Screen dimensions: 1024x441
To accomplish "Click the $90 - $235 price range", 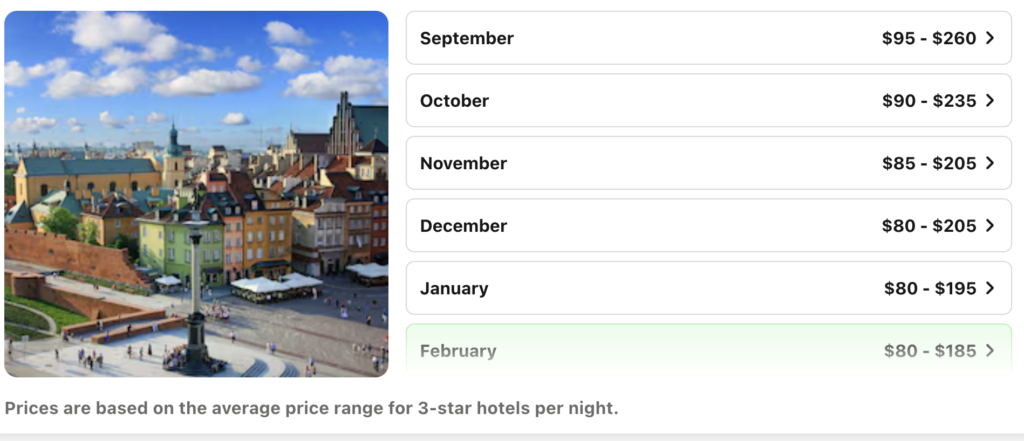I will pyautogui.click(x=929, y=101).
